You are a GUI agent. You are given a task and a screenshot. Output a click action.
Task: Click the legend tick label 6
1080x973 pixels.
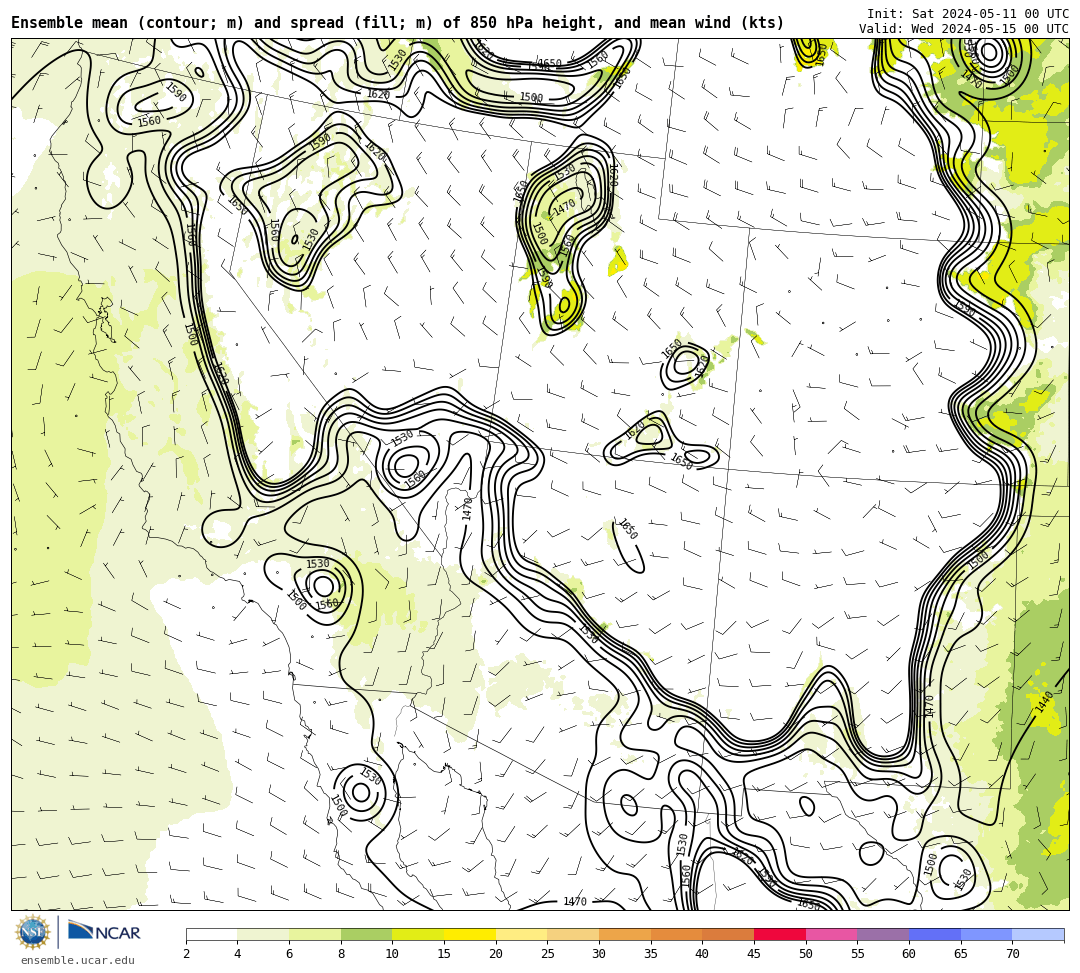(x=289, y=954)
